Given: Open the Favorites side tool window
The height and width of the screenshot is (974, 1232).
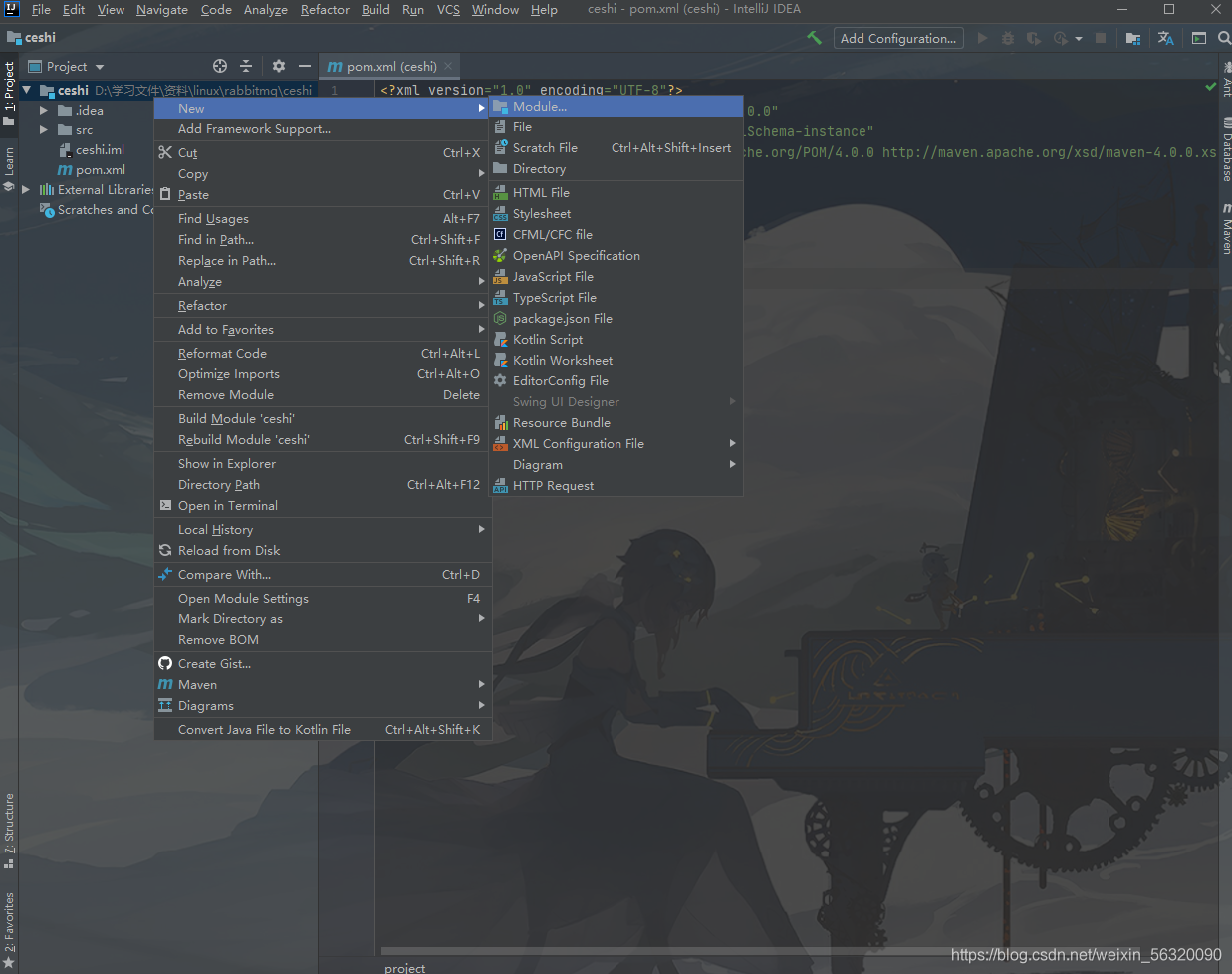Looking at the screenshot, I should point(9,928).
